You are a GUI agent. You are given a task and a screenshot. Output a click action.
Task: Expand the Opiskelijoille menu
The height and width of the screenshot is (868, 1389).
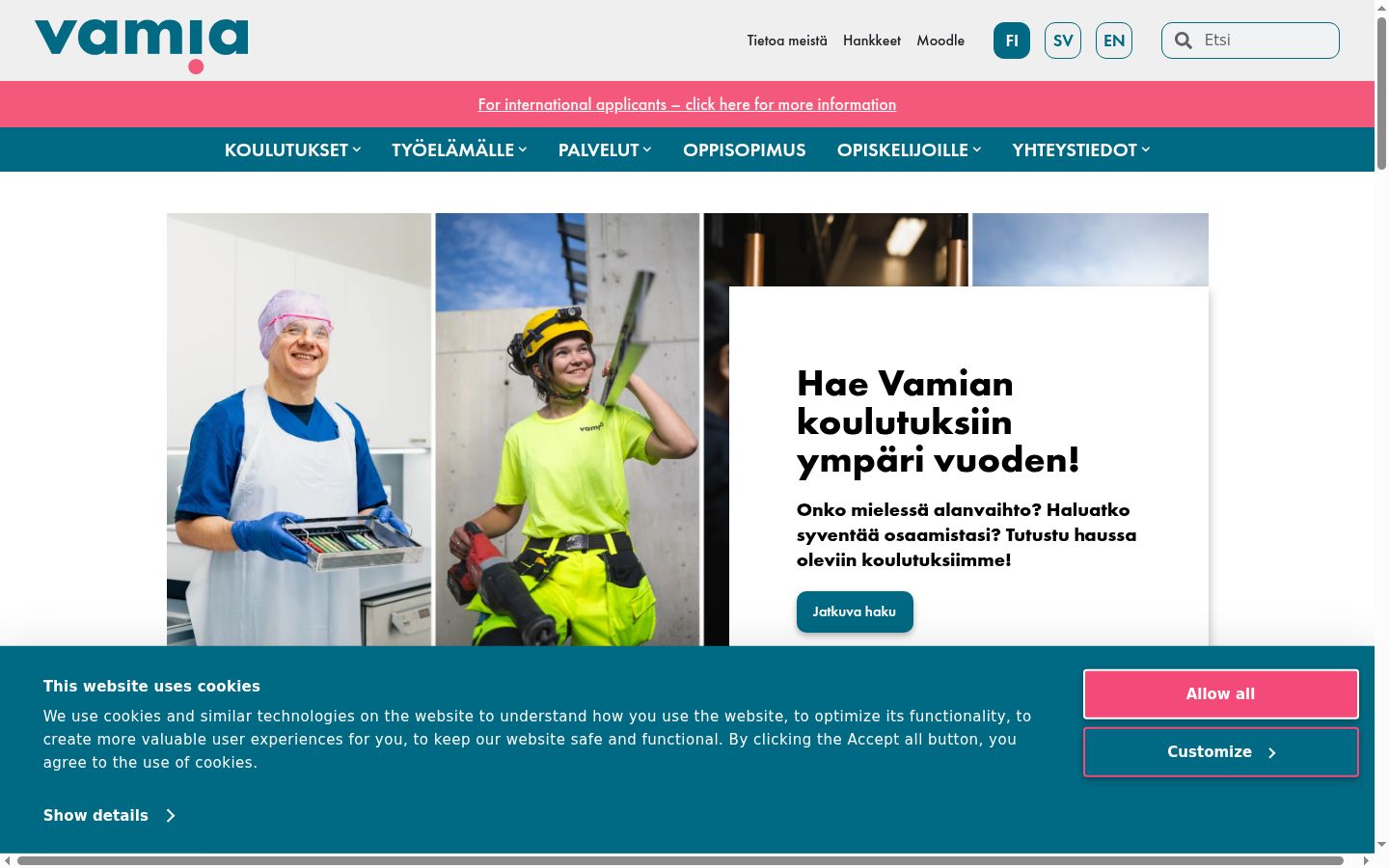(909, 149)
